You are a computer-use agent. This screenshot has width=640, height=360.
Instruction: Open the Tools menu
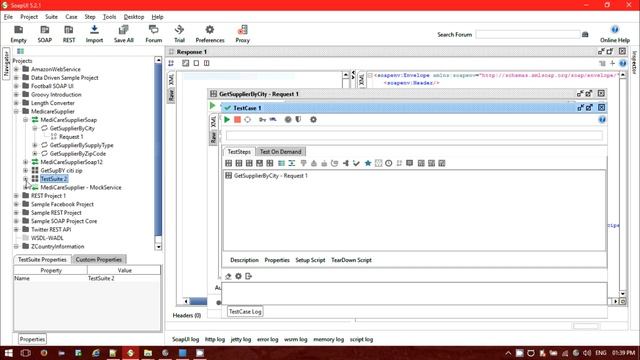109,17
